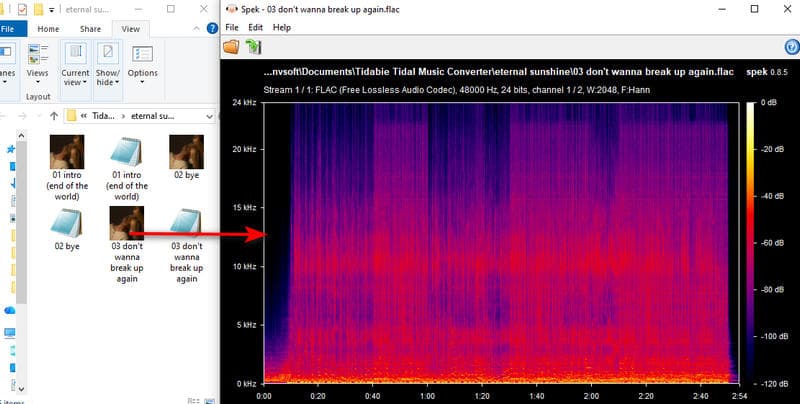Open Explorer's blue help question-mark icon

click(212, 29)
